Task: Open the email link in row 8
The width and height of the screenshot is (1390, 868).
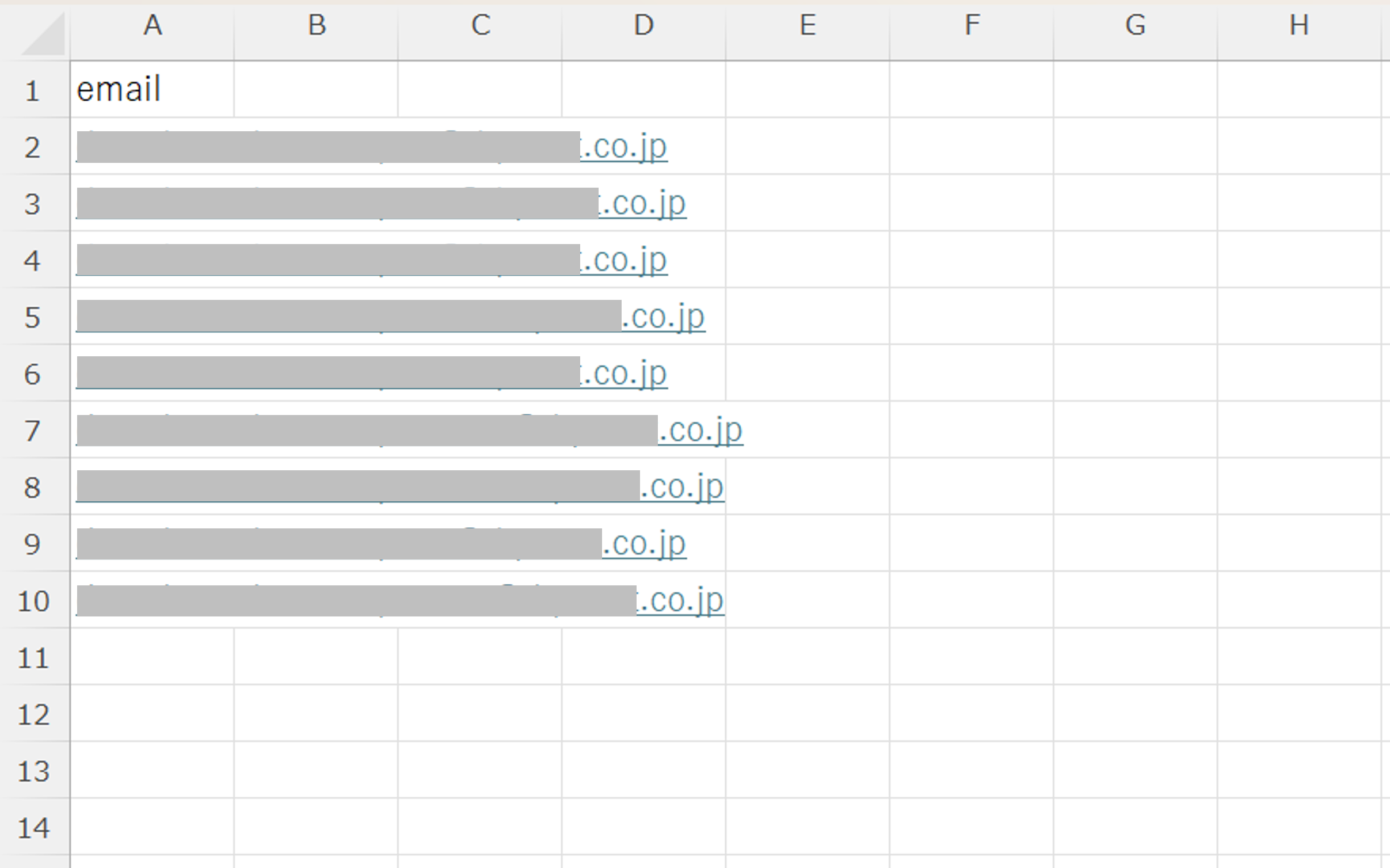Action: pyautogui.click(x=400, y=487)
